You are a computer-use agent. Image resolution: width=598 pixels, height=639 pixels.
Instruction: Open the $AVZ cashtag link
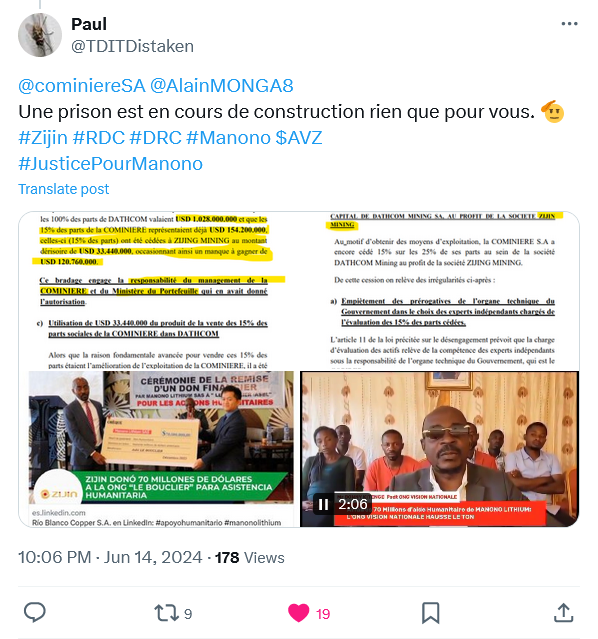299,138
